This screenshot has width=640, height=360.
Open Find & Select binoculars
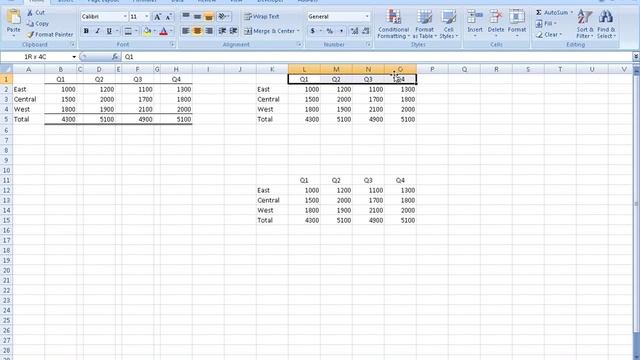pos(606,24)
